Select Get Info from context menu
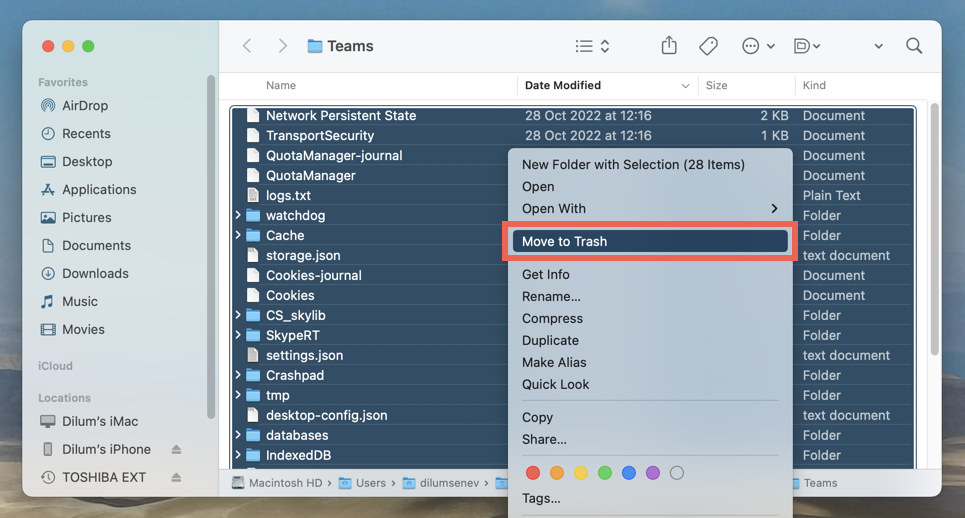 pos(650,274)
